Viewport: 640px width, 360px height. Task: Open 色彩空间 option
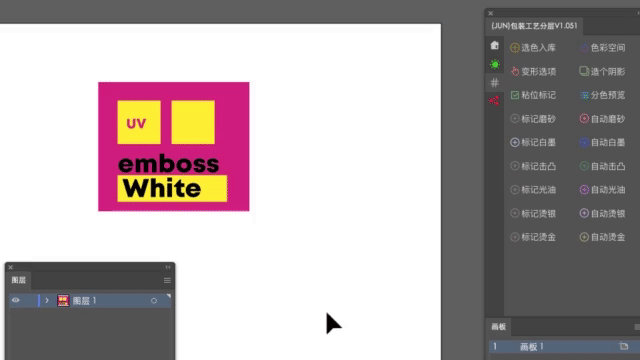pyautogui.click(x=602, y=48)
